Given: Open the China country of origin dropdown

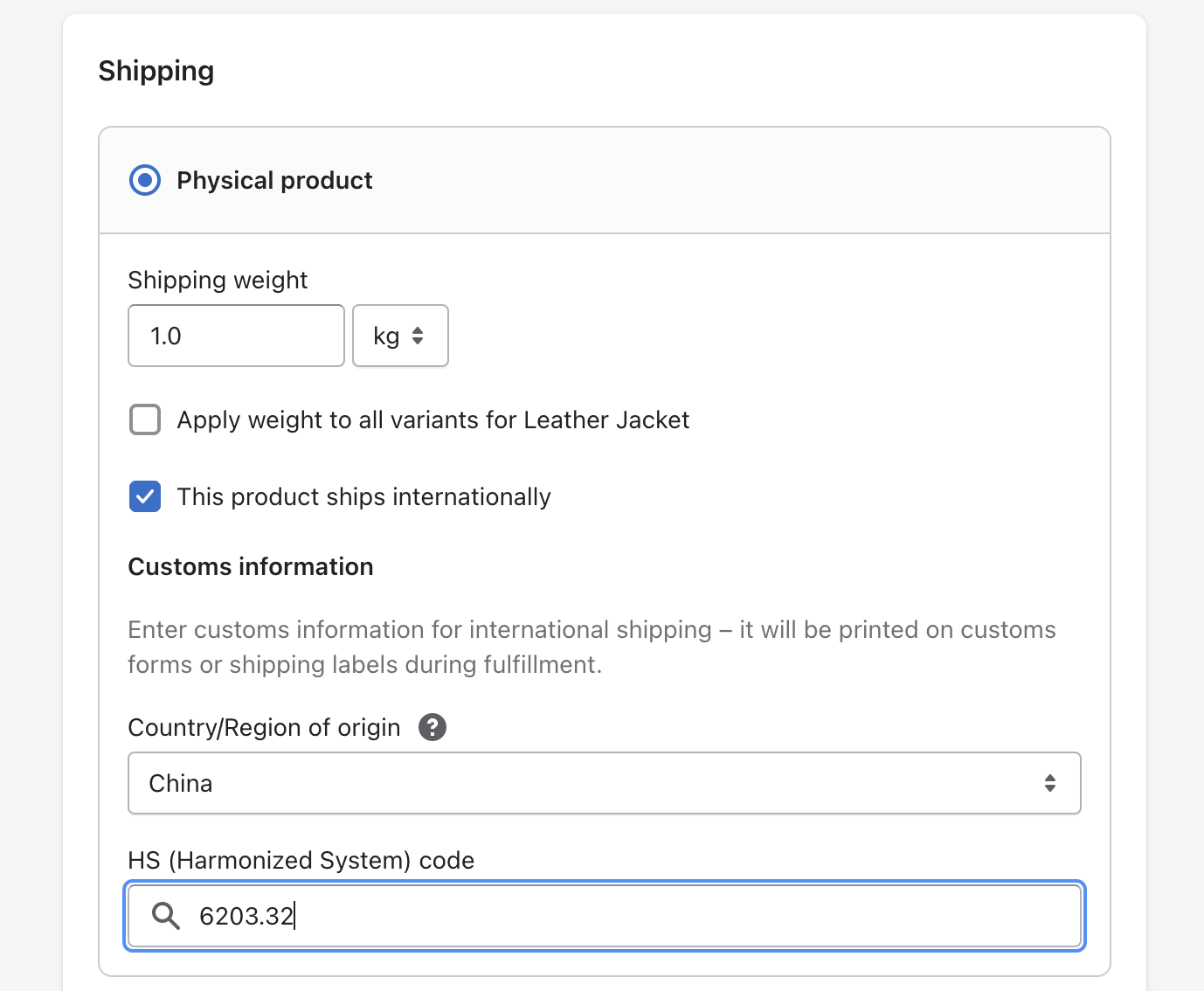Looking at the screenshot, I should point(605,783).
